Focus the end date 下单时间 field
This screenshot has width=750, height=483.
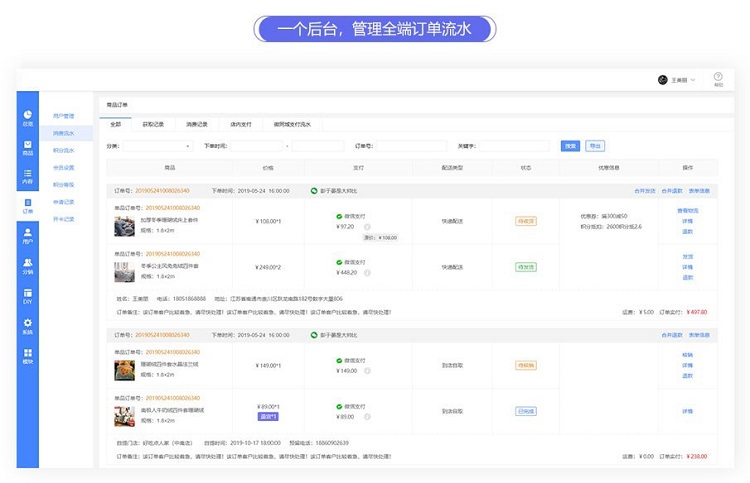coord(318,146)
